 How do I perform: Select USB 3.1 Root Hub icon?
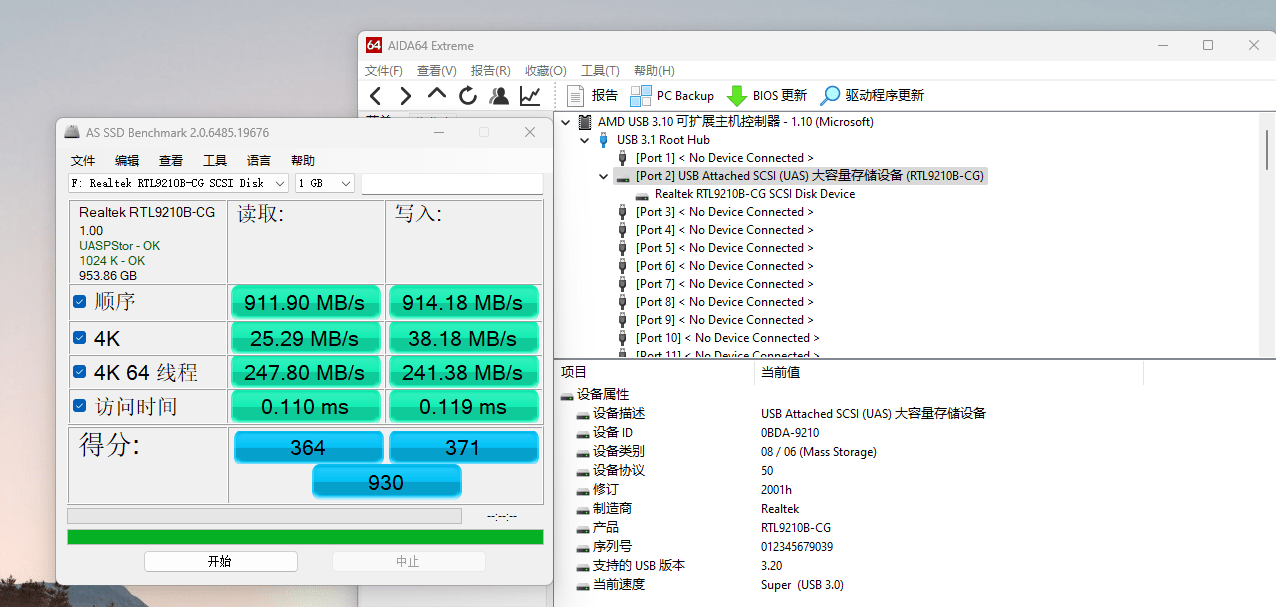(x=603, y=140)
